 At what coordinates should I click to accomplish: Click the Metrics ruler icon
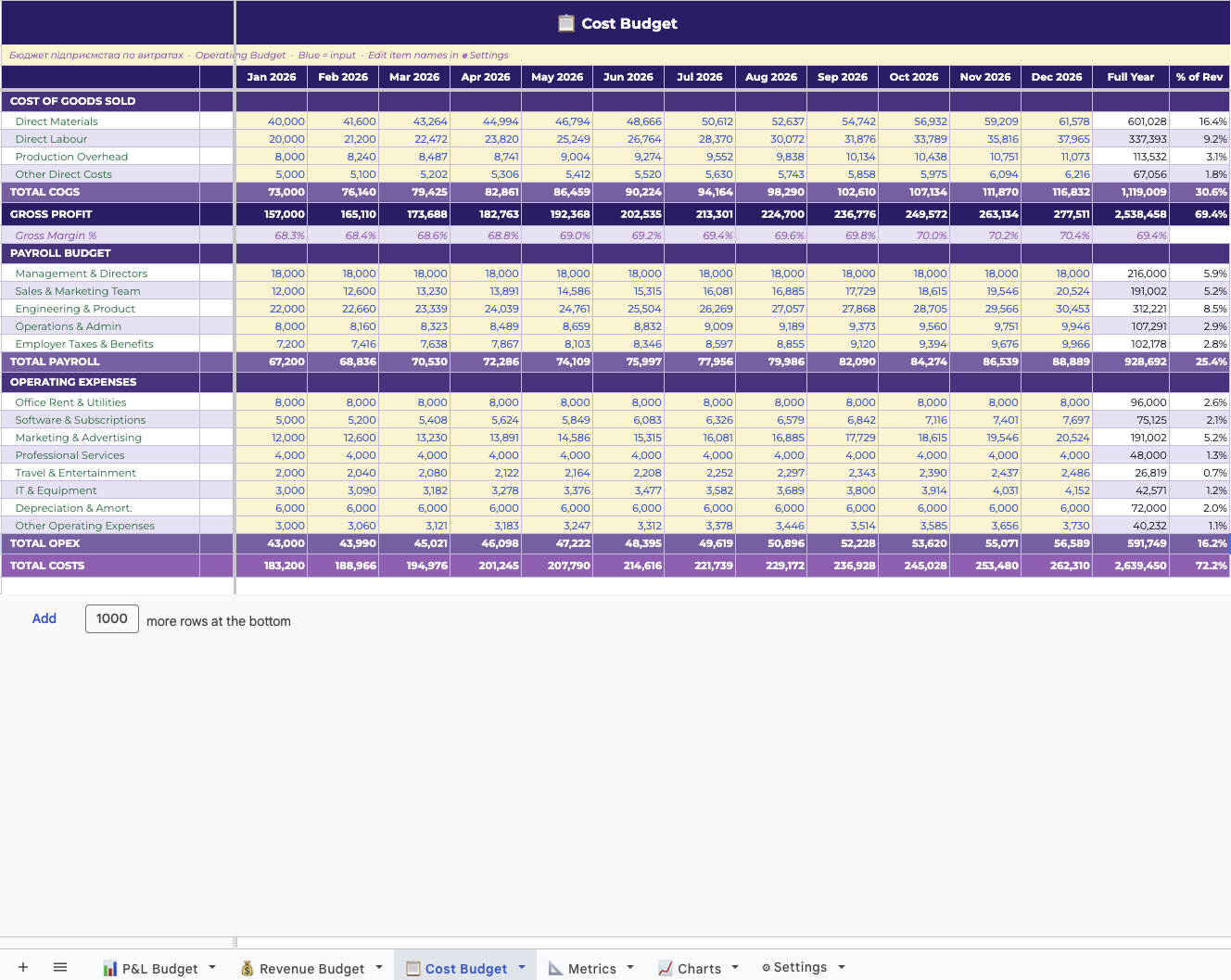(x=556, y=968)
